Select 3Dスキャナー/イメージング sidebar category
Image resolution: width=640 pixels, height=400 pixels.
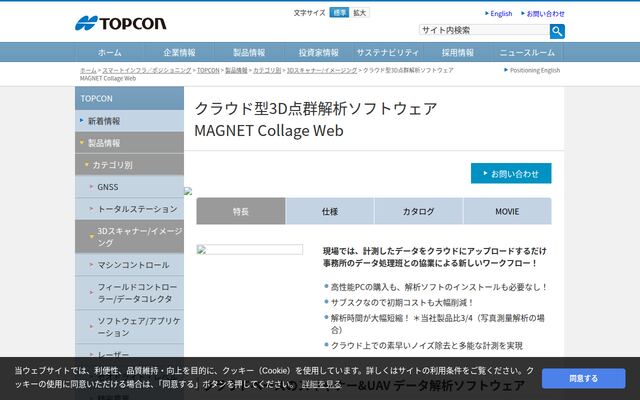point(129,237)
